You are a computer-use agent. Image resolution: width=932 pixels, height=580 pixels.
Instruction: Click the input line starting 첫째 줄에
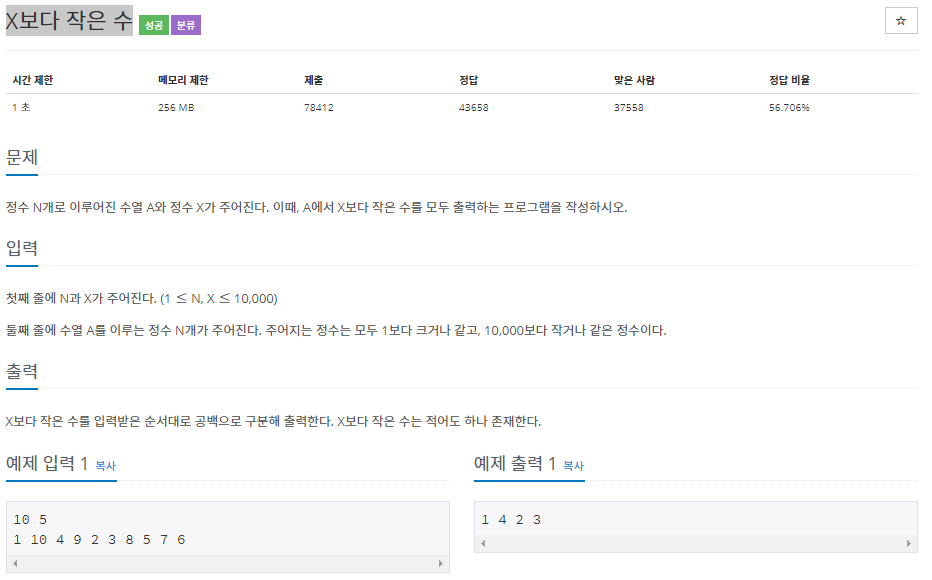pos(141,298)
